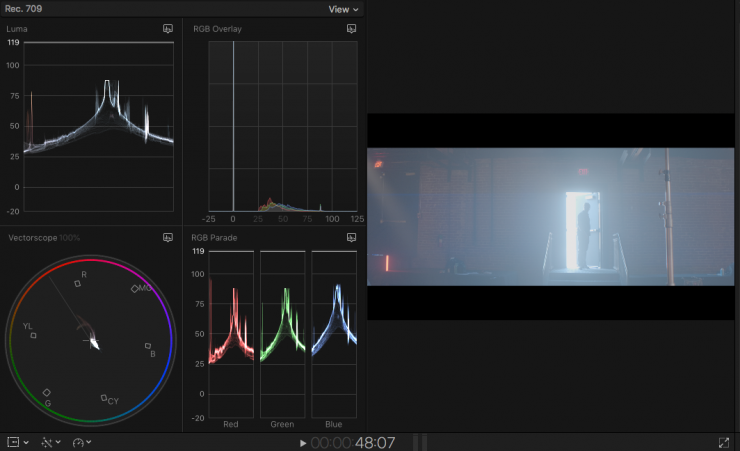The image size is (740, 451).
Task: Open the Vectorscope scope settings icon
Action: 168,237
